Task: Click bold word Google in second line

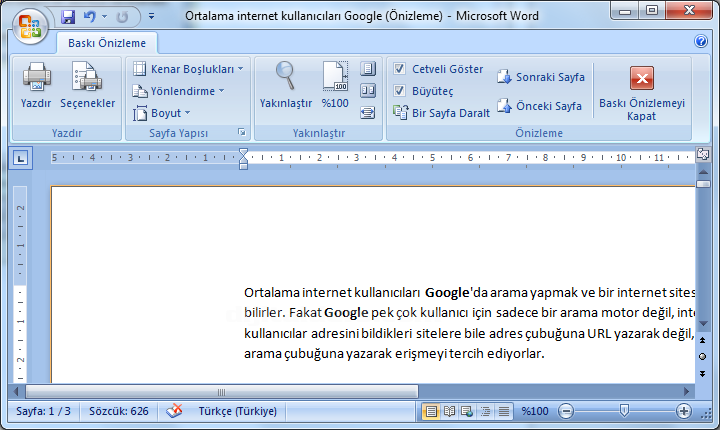Action: coord(346,313)
